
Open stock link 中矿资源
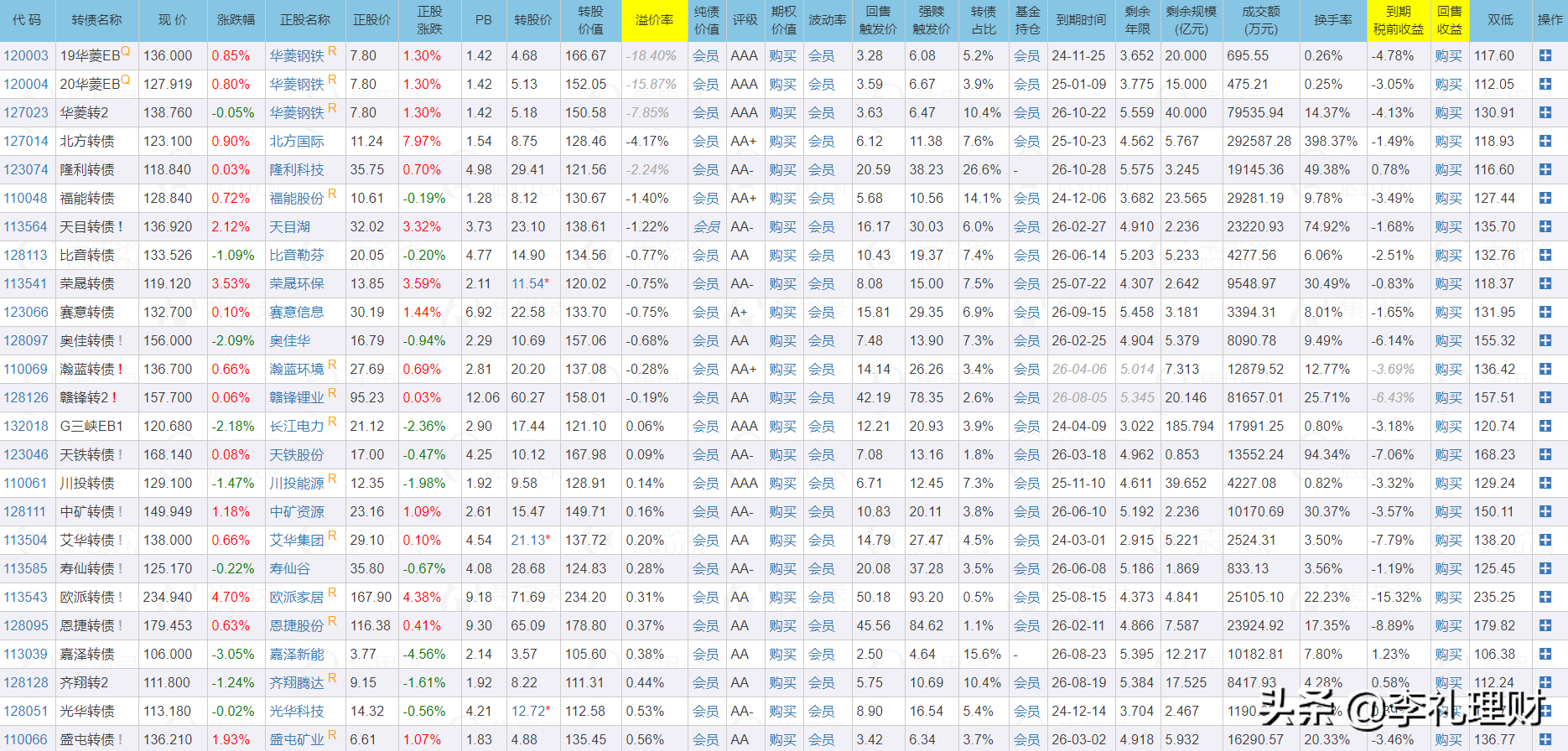coord(297,512)
